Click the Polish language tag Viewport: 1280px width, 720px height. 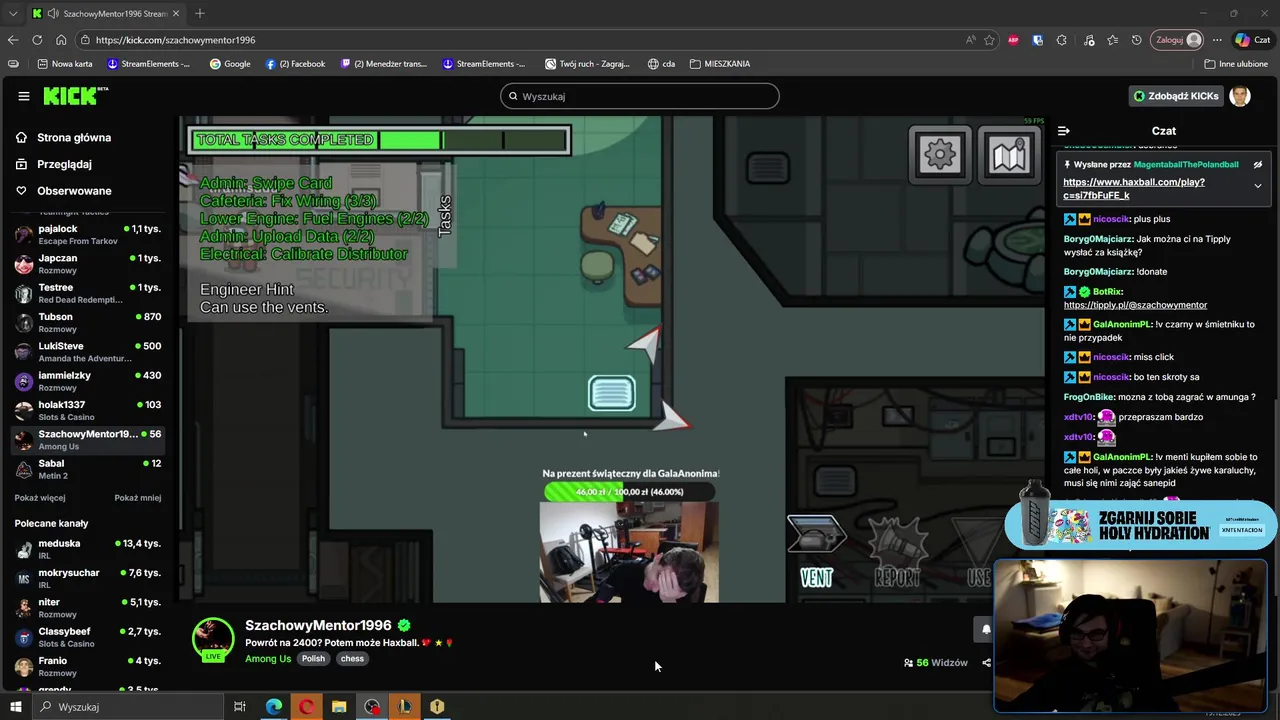[x=313, y=659]
